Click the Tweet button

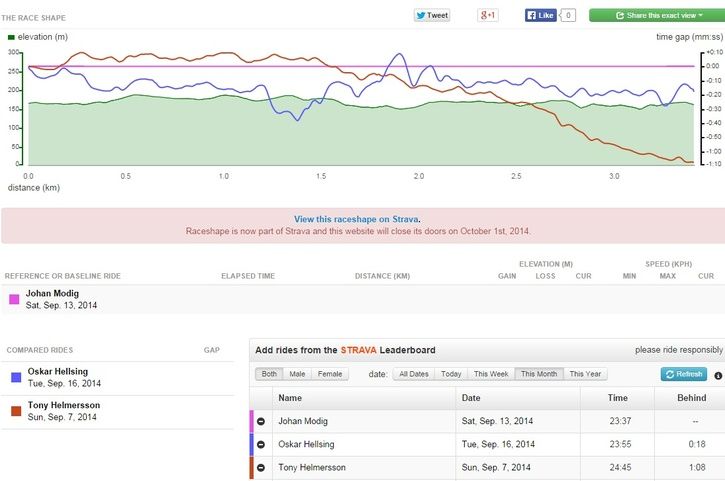(432, 15)
